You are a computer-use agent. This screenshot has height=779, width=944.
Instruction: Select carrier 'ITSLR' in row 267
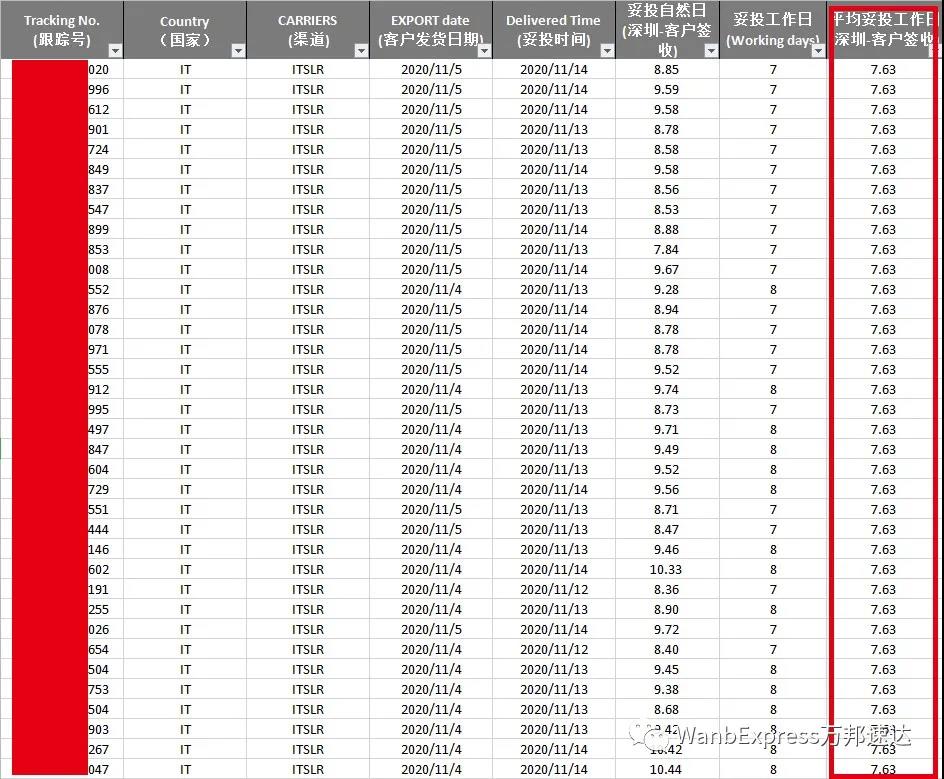(x=308, y=750)
